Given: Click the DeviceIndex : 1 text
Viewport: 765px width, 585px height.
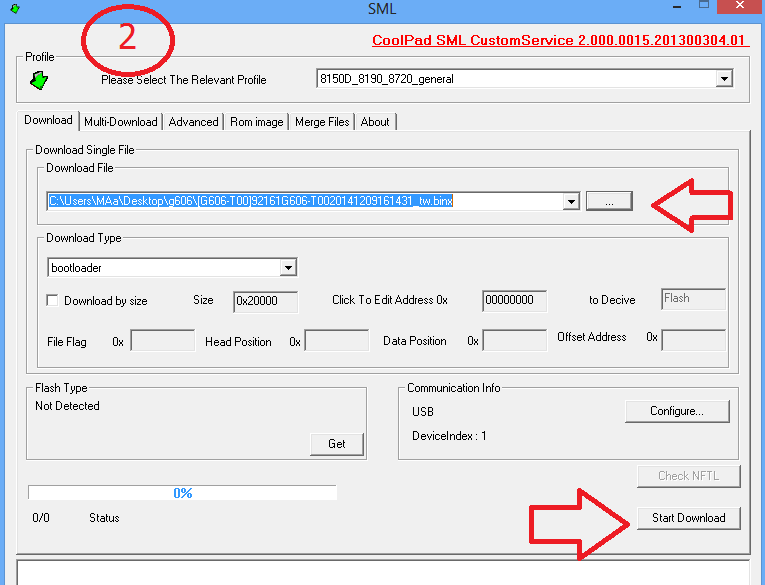Looking at the screenshot, I should 449,436.
